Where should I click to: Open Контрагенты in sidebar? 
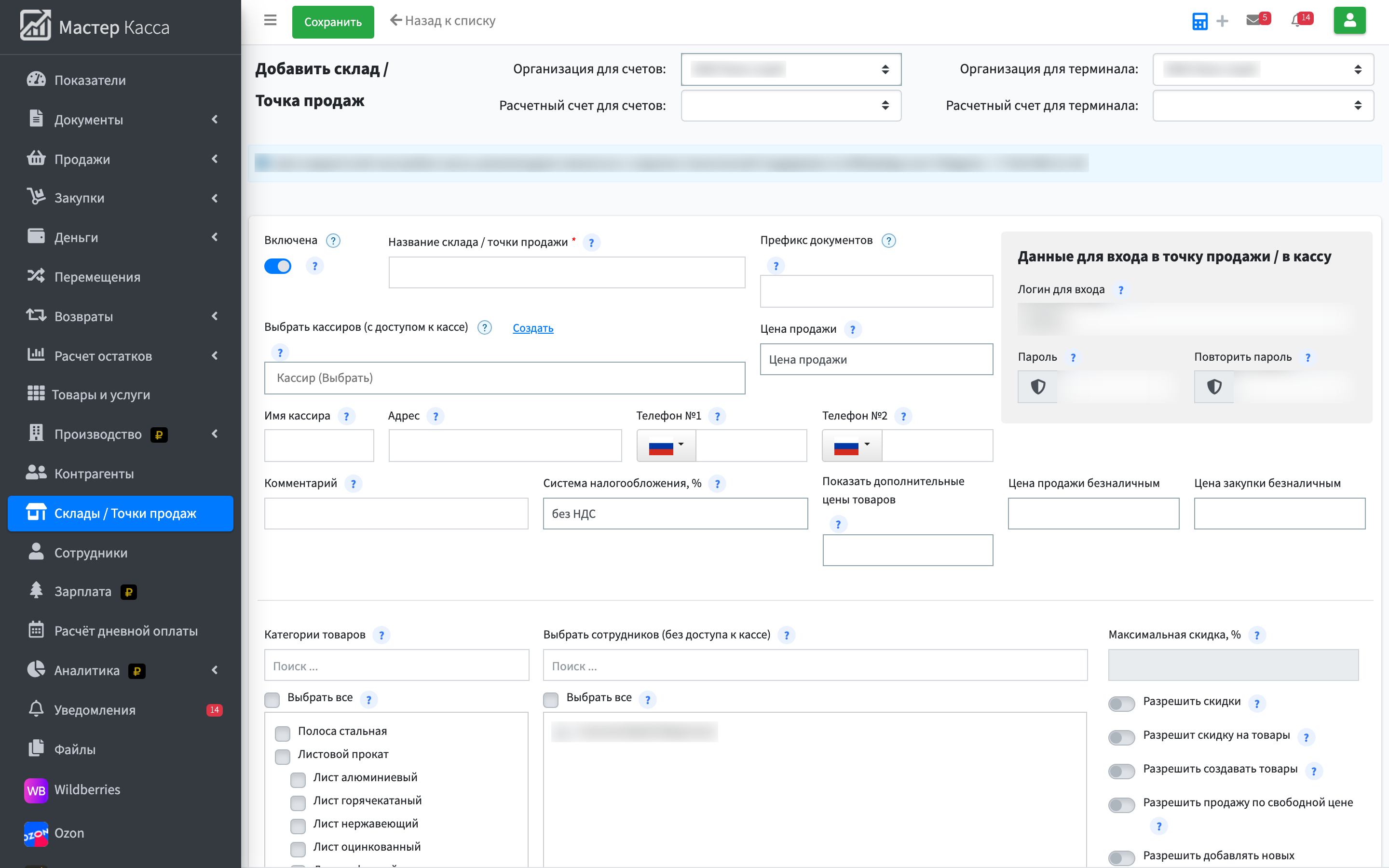tap(121, 474)
